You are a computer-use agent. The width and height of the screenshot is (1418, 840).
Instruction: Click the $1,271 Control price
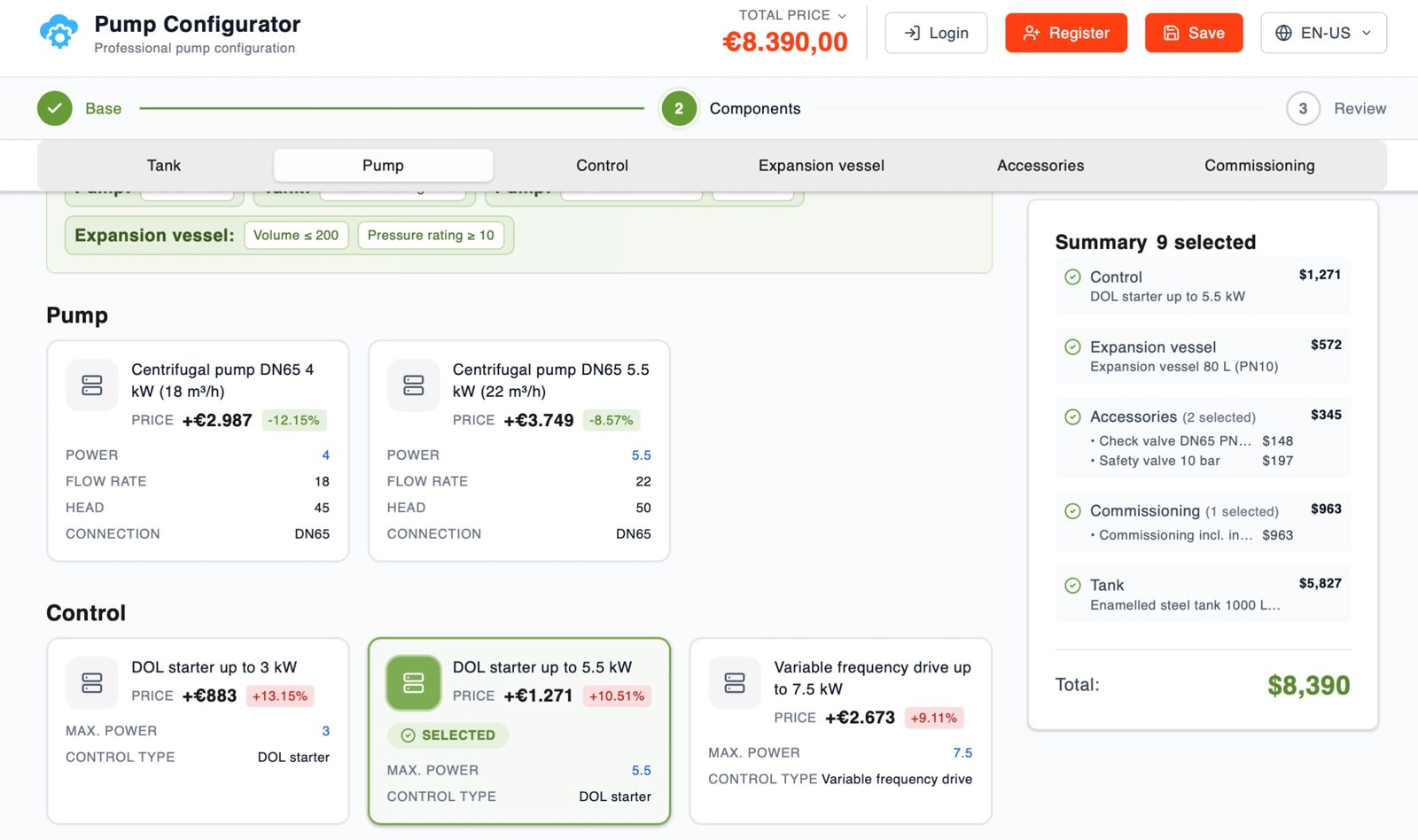point(1320,275)
